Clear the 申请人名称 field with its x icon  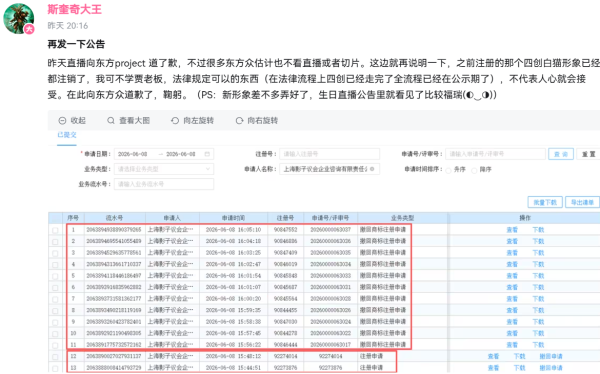[x=372, y=169]
